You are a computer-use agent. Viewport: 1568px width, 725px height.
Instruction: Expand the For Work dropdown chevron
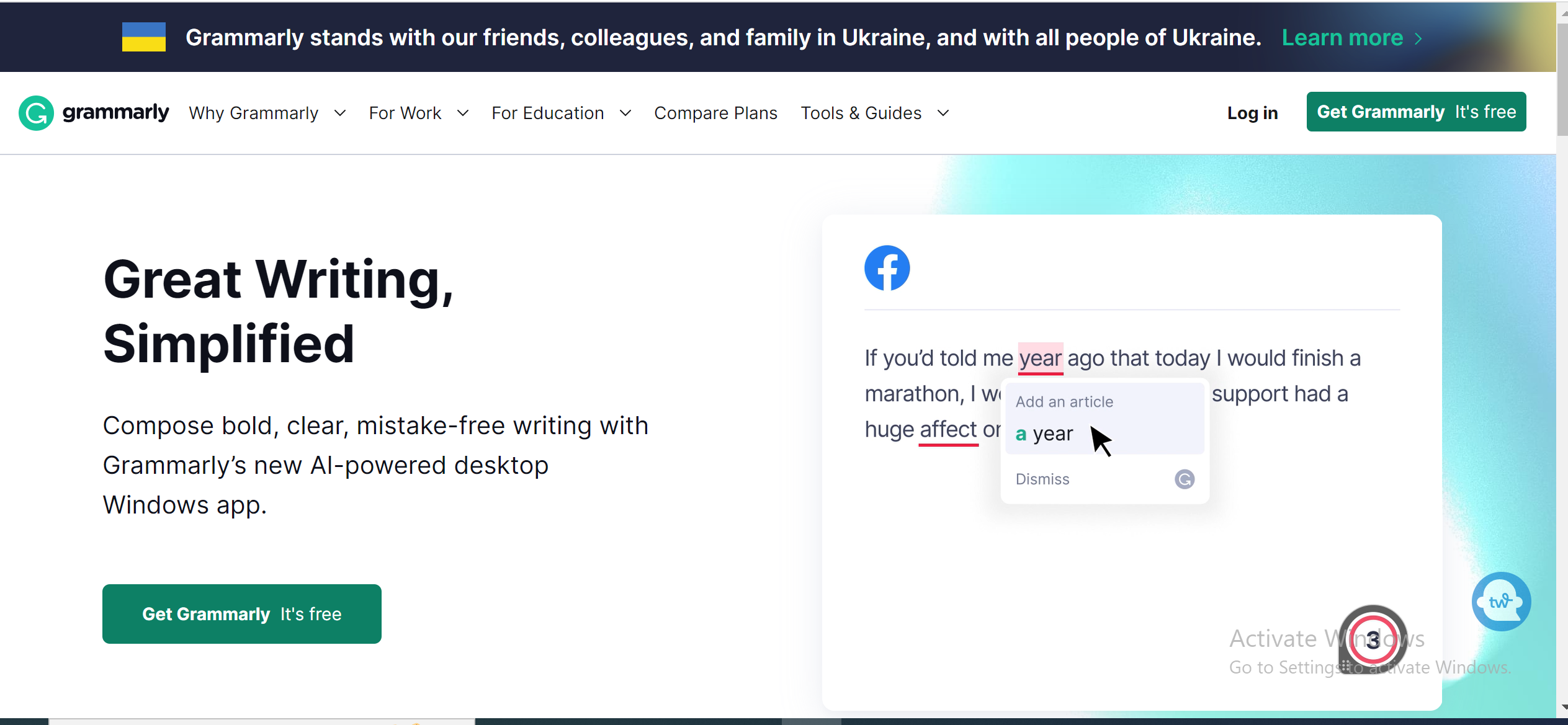point(463,113)
